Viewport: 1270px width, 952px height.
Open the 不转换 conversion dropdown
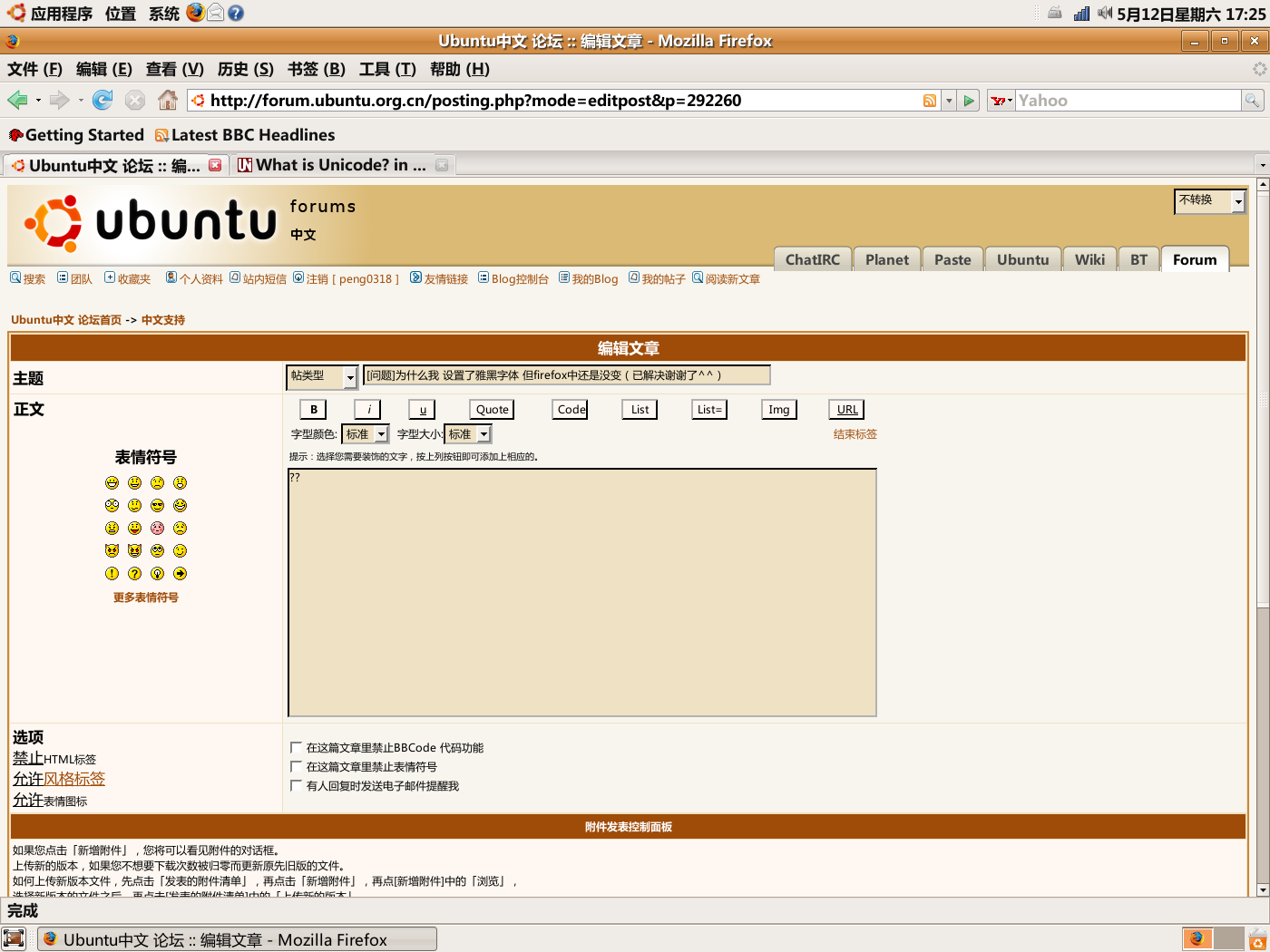[x=1210, y=201]
